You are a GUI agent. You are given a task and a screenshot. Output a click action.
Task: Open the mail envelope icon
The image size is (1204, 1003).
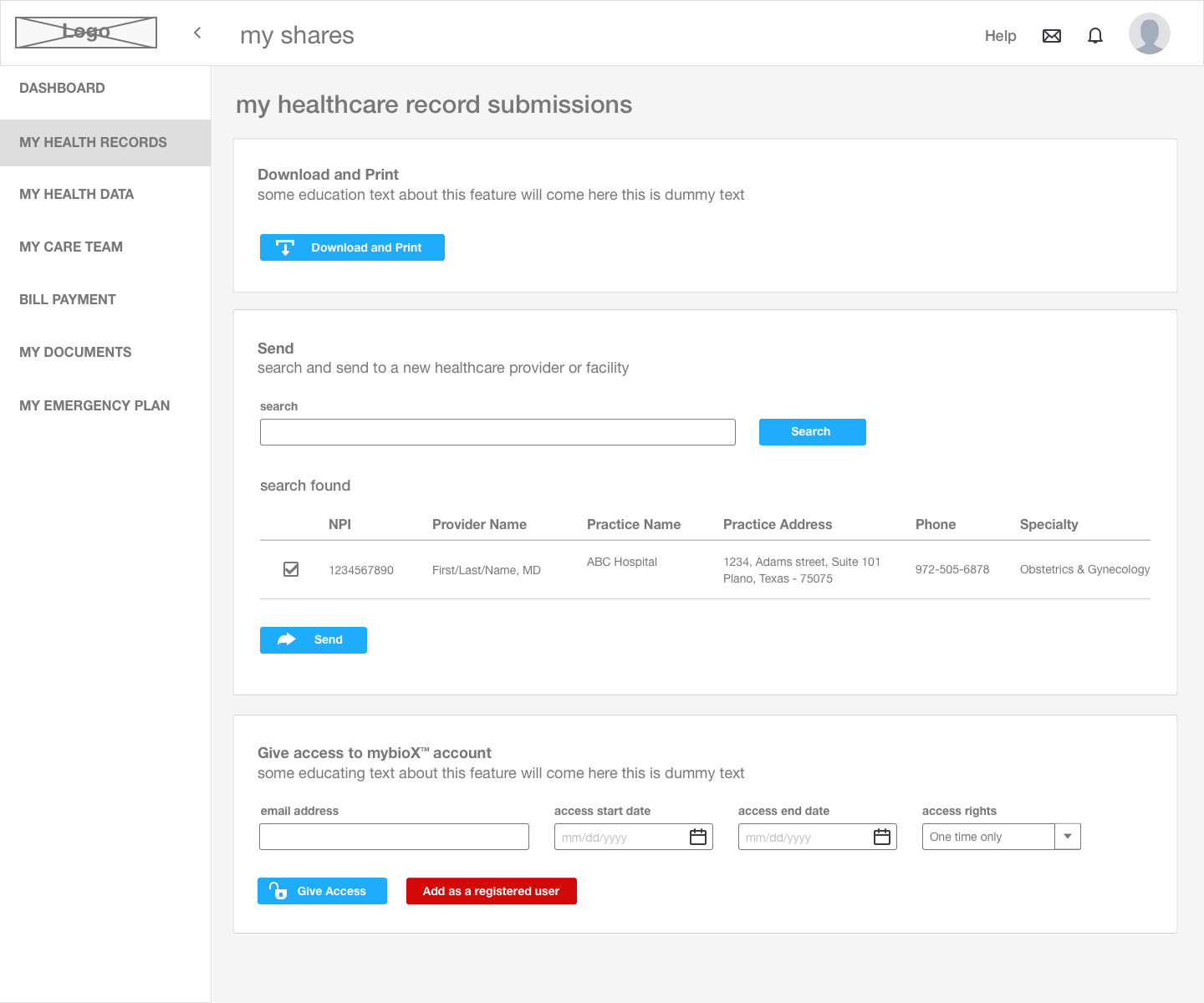coord(1052,36)
